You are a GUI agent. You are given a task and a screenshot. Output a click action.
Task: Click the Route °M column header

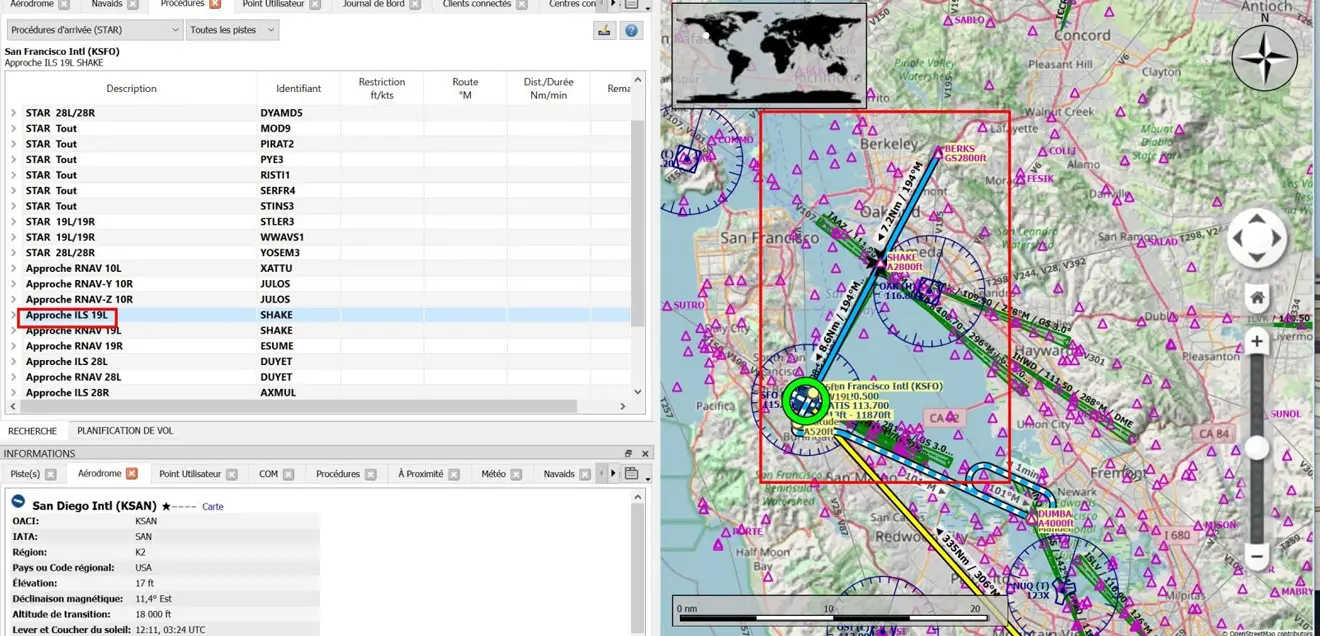(x=465, y=88)
